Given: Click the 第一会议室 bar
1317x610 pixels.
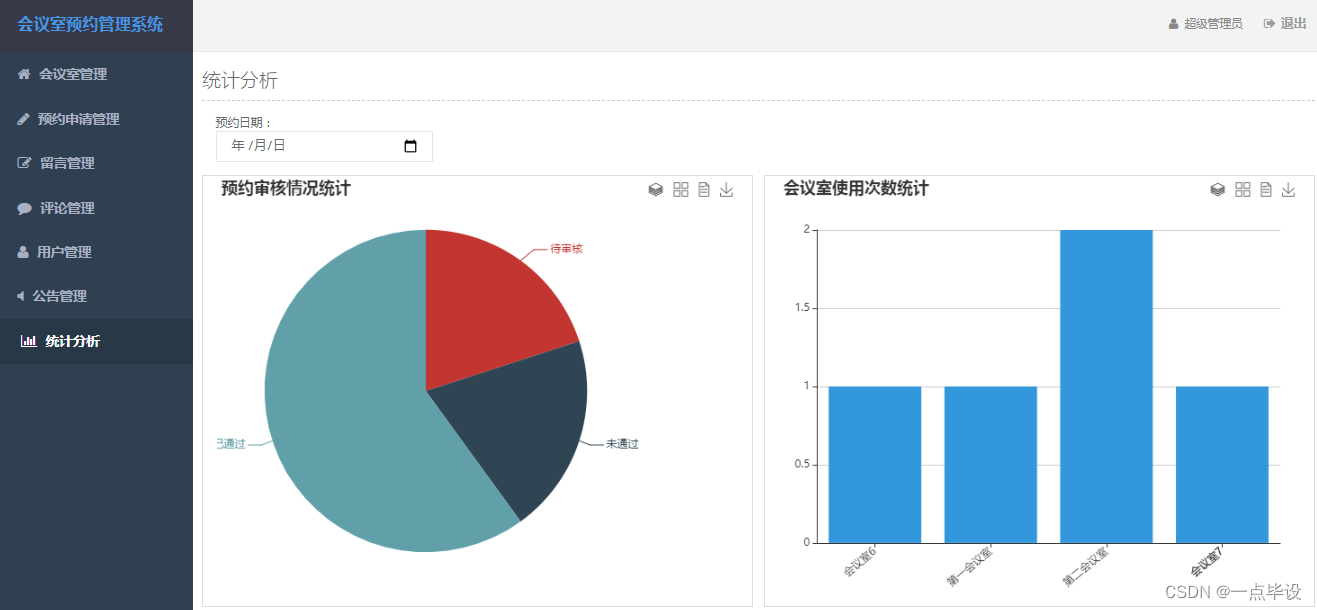Looking at the screenshot, I should coord(990,465).
